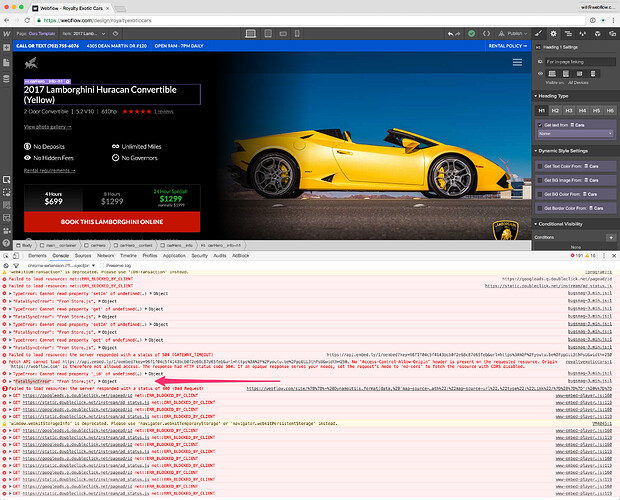Clear the console log
Screen dimensions: 620x500
tap(6, 266)
